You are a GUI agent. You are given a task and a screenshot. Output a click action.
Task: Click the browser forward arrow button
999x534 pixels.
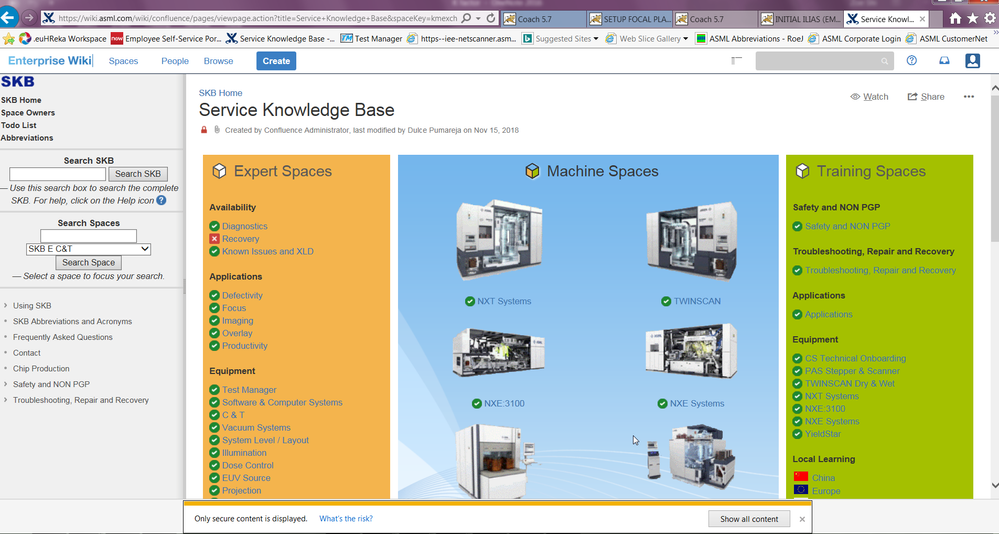tap(29, 18)
